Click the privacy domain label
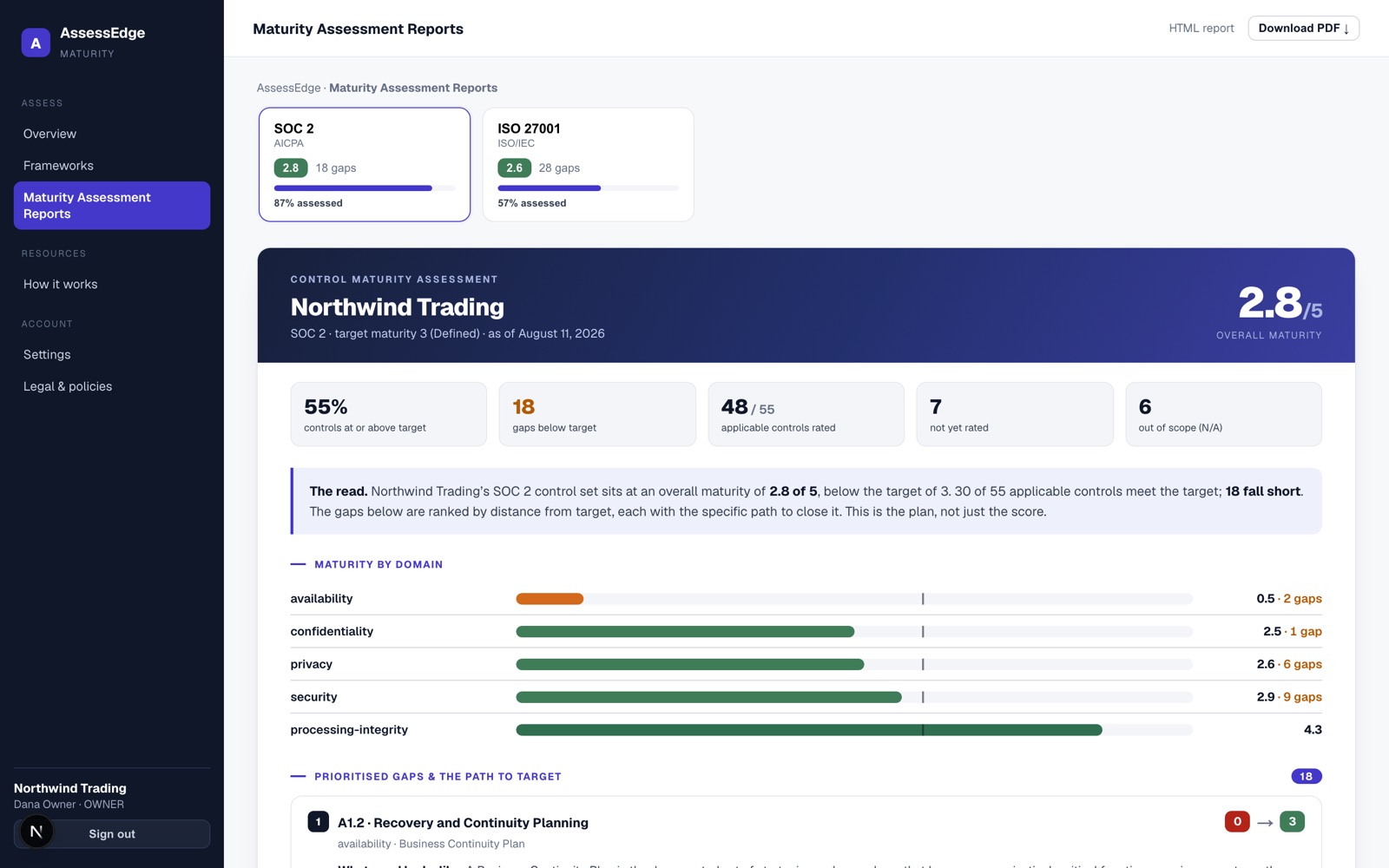 click(x=311, y=664)
